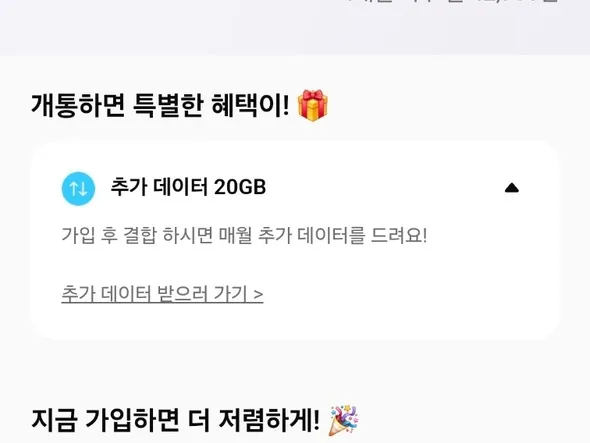Click empty space below the 받으러 가기 link in card
This screenshot has height=443, width=590.
click(x=295, y=323)
